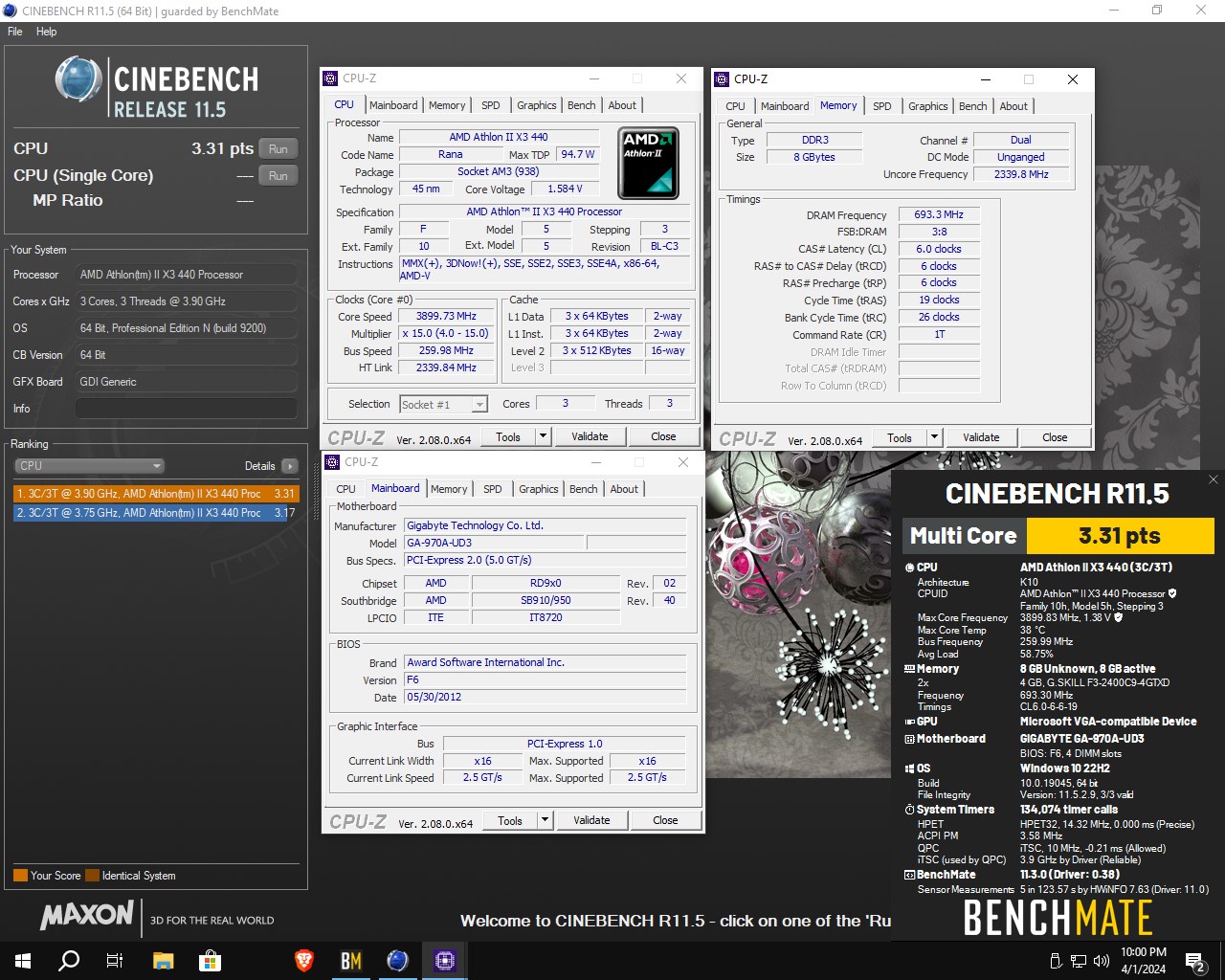
Task: Open File Explorer from taskbar
Action: pyautogui.click(x=163, y=960)
